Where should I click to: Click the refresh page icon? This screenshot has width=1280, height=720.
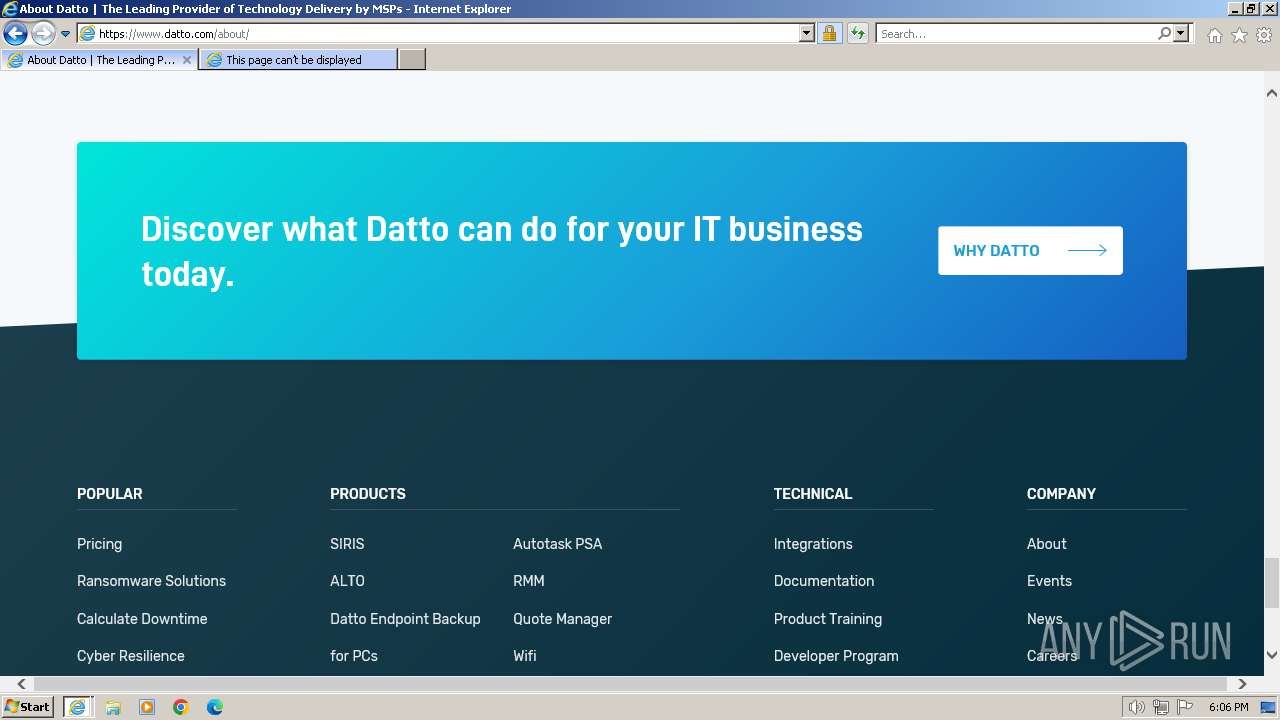pyautogui.click(x=857, y=34)
